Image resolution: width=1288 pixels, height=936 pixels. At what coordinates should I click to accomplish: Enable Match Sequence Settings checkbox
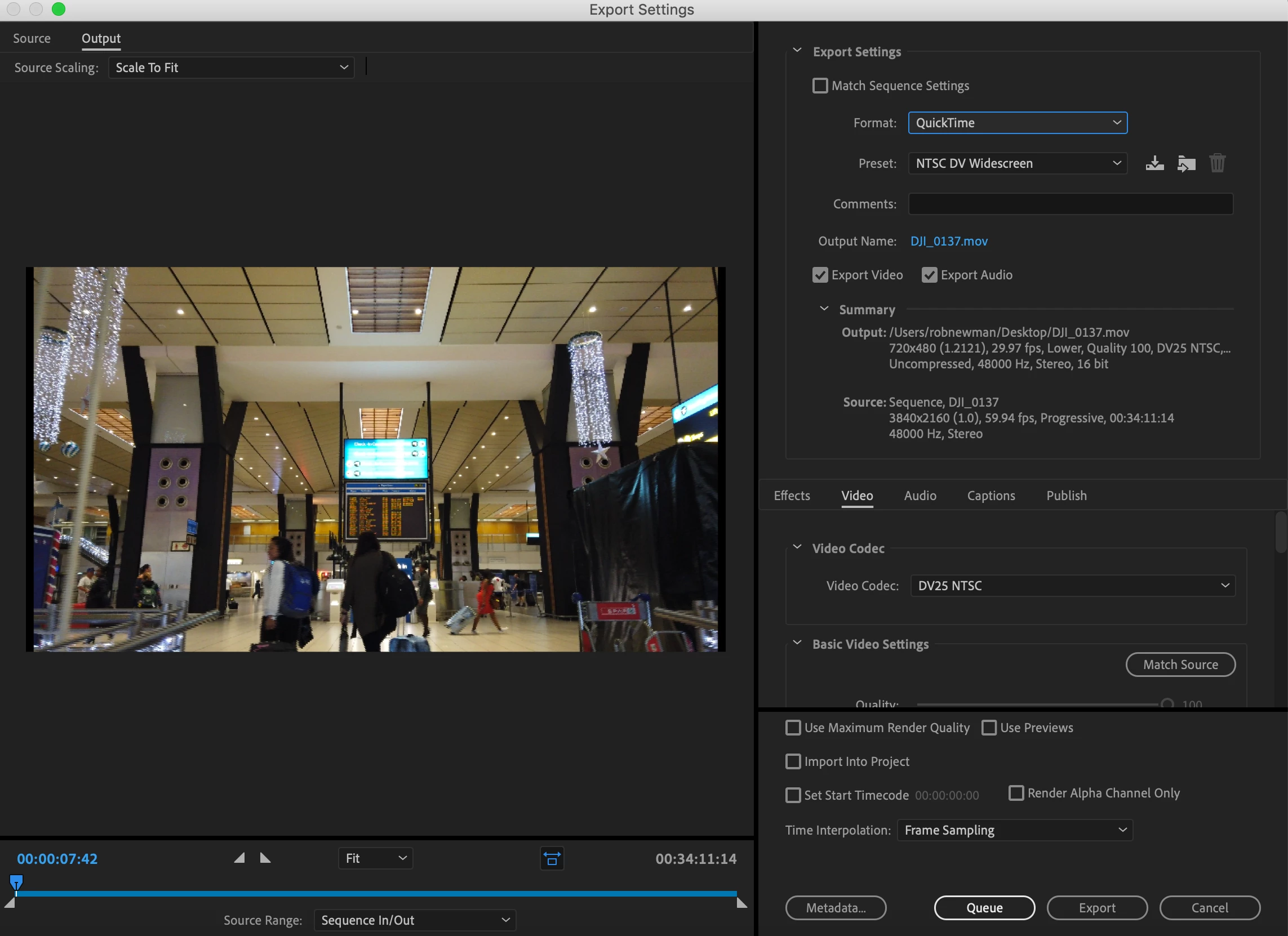coord(819,86)
